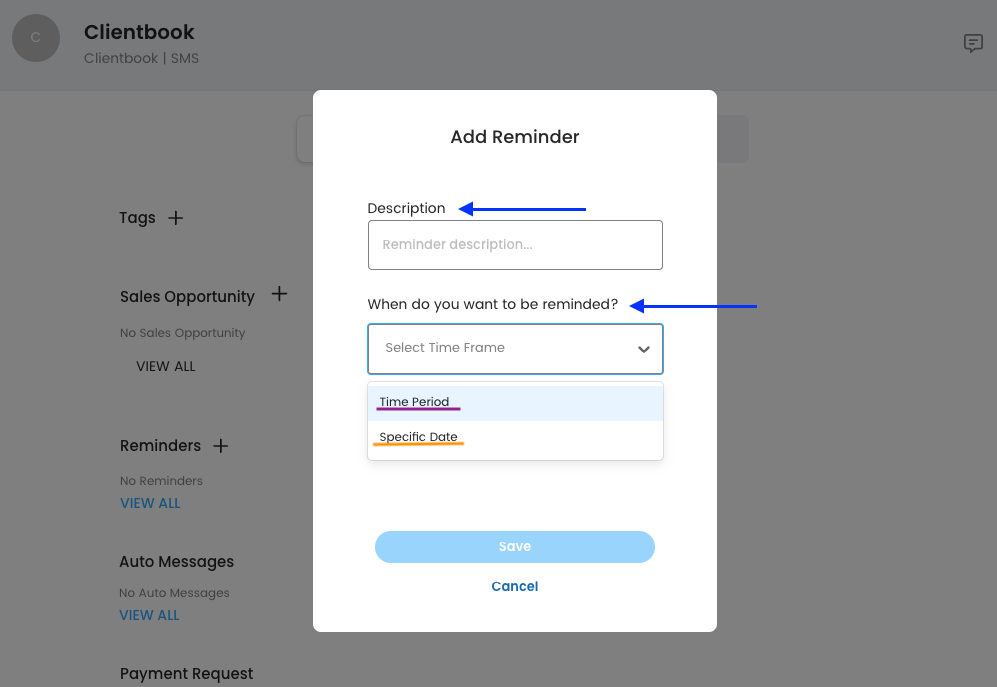Click the Select Time Frame combo box

click(500, 348)
